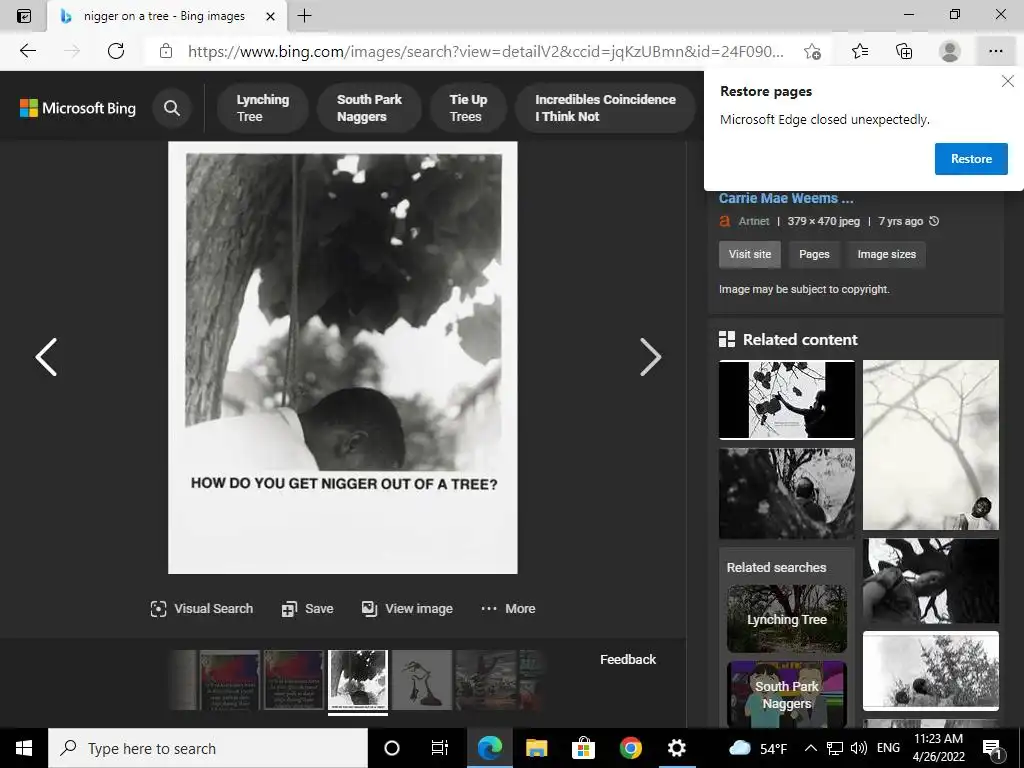
Task: Open the Bing search magnifier
Action: tap(172, 108)
